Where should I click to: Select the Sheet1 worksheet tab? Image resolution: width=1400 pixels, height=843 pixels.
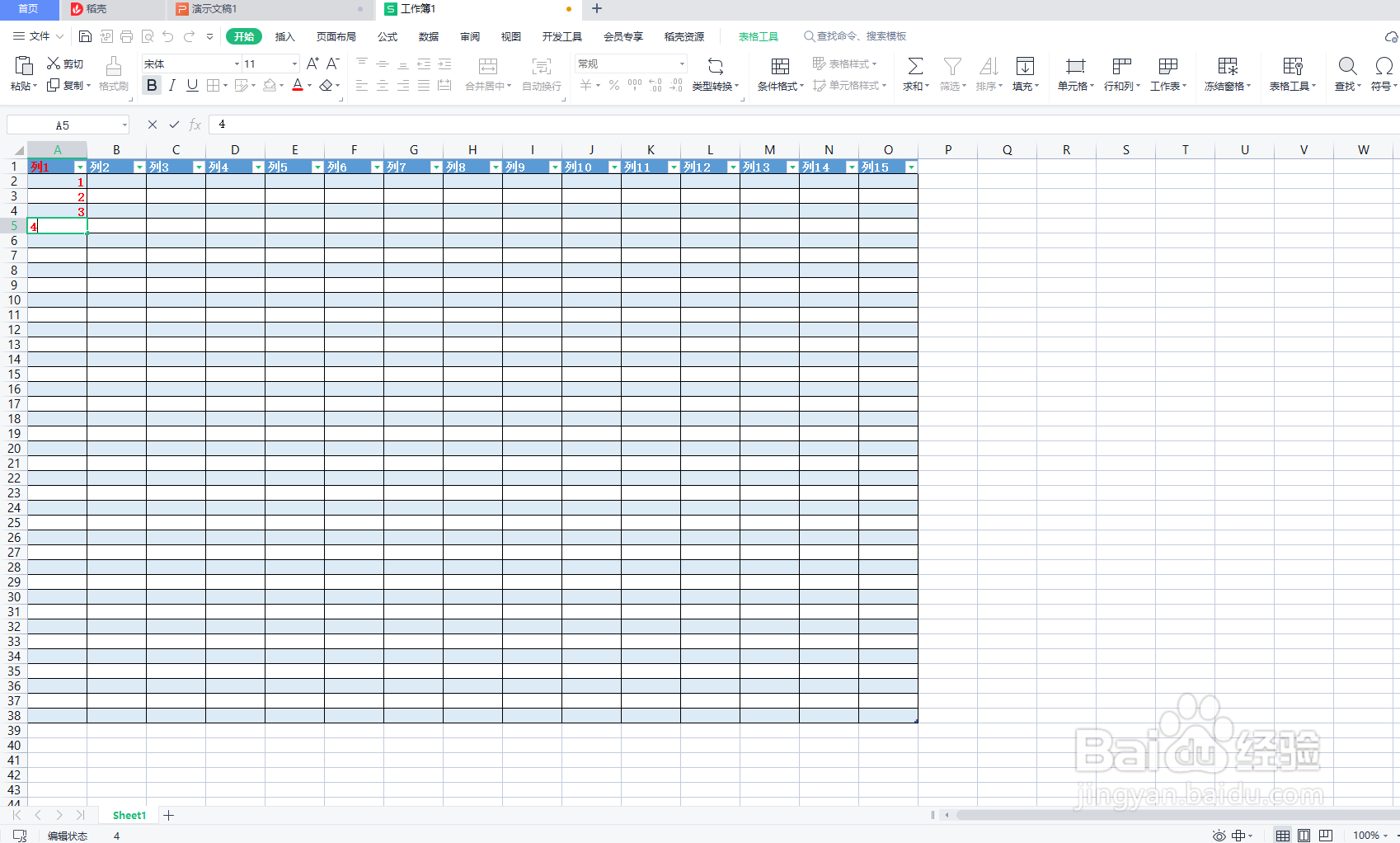pyautogui.click(x=129, y=815)
